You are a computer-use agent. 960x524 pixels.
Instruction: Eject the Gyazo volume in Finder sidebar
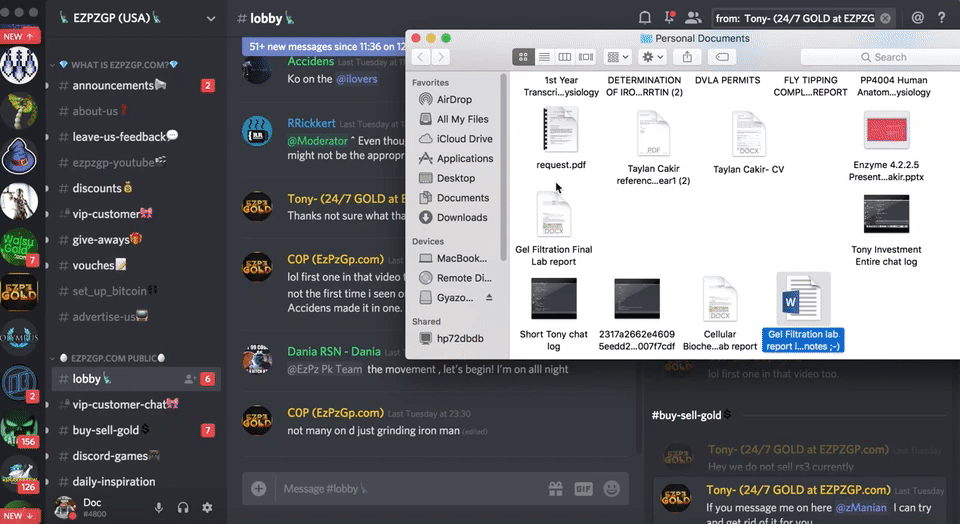(489, 298)
